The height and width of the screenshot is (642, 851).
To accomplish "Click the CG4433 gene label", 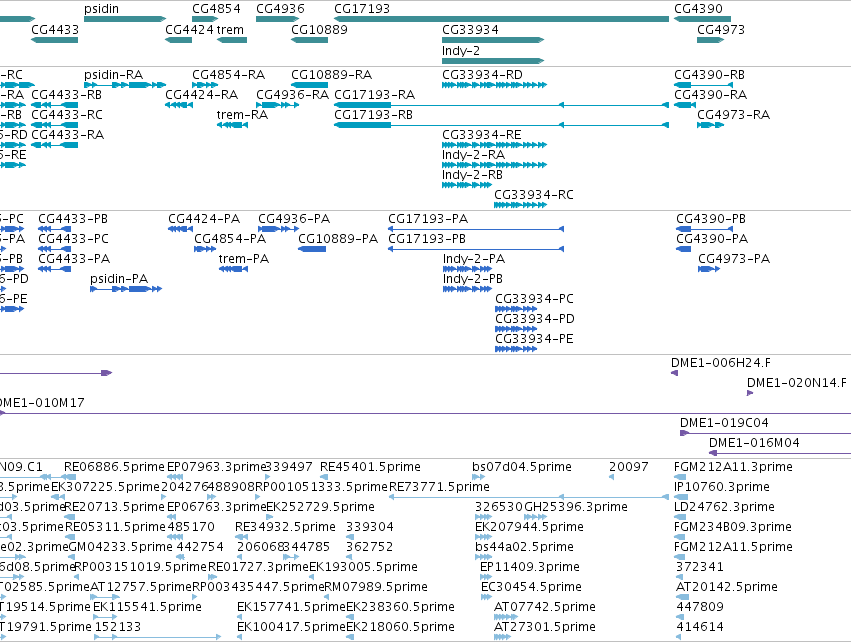I will (55, 30).
